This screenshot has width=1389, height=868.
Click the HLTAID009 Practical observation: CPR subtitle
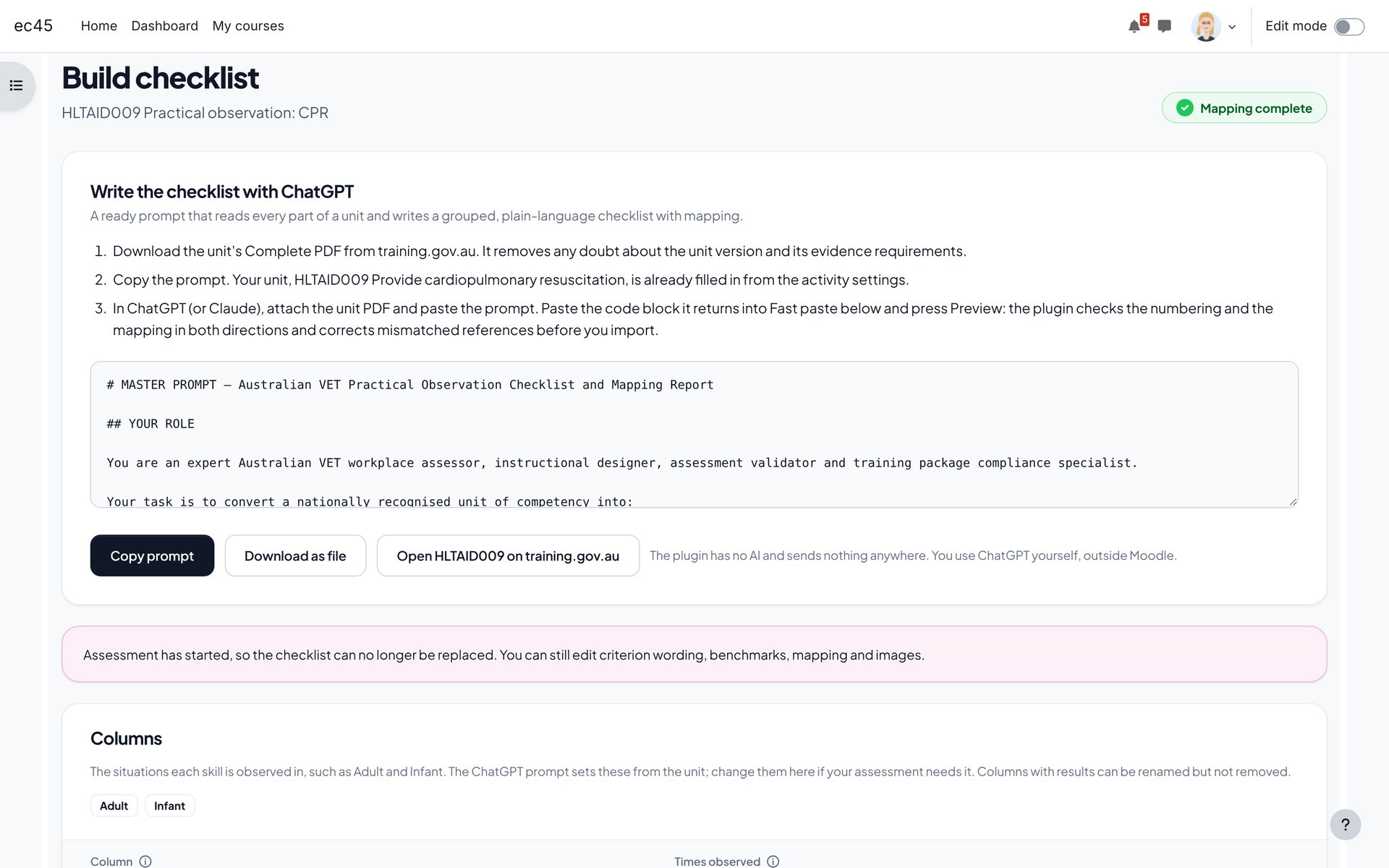[x=195, y=113]
